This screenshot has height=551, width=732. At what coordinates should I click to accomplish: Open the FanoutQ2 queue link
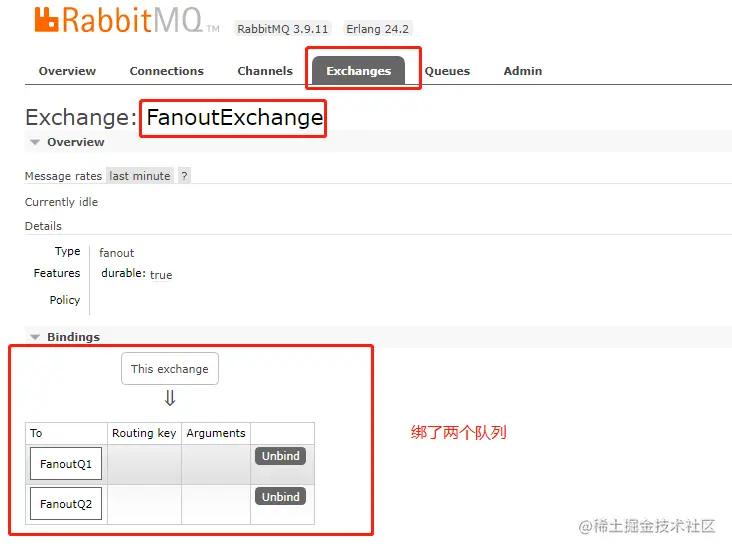click(66, 504)
